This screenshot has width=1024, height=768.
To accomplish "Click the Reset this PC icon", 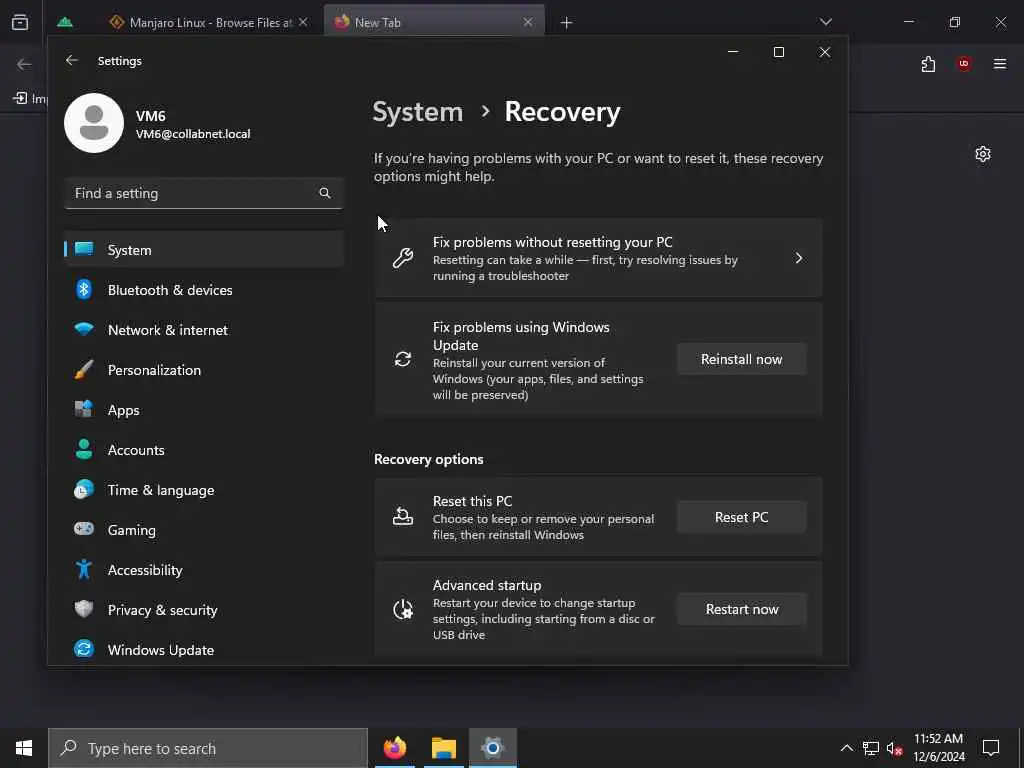I will coord(403,517).
